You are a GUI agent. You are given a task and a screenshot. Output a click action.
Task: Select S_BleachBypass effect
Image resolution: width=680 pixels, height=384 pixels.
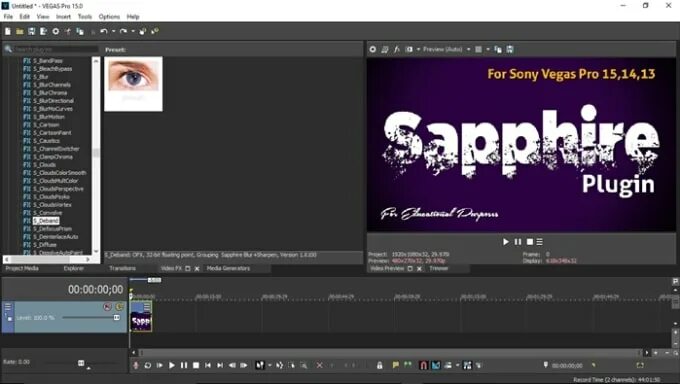(x=52, y=69)
